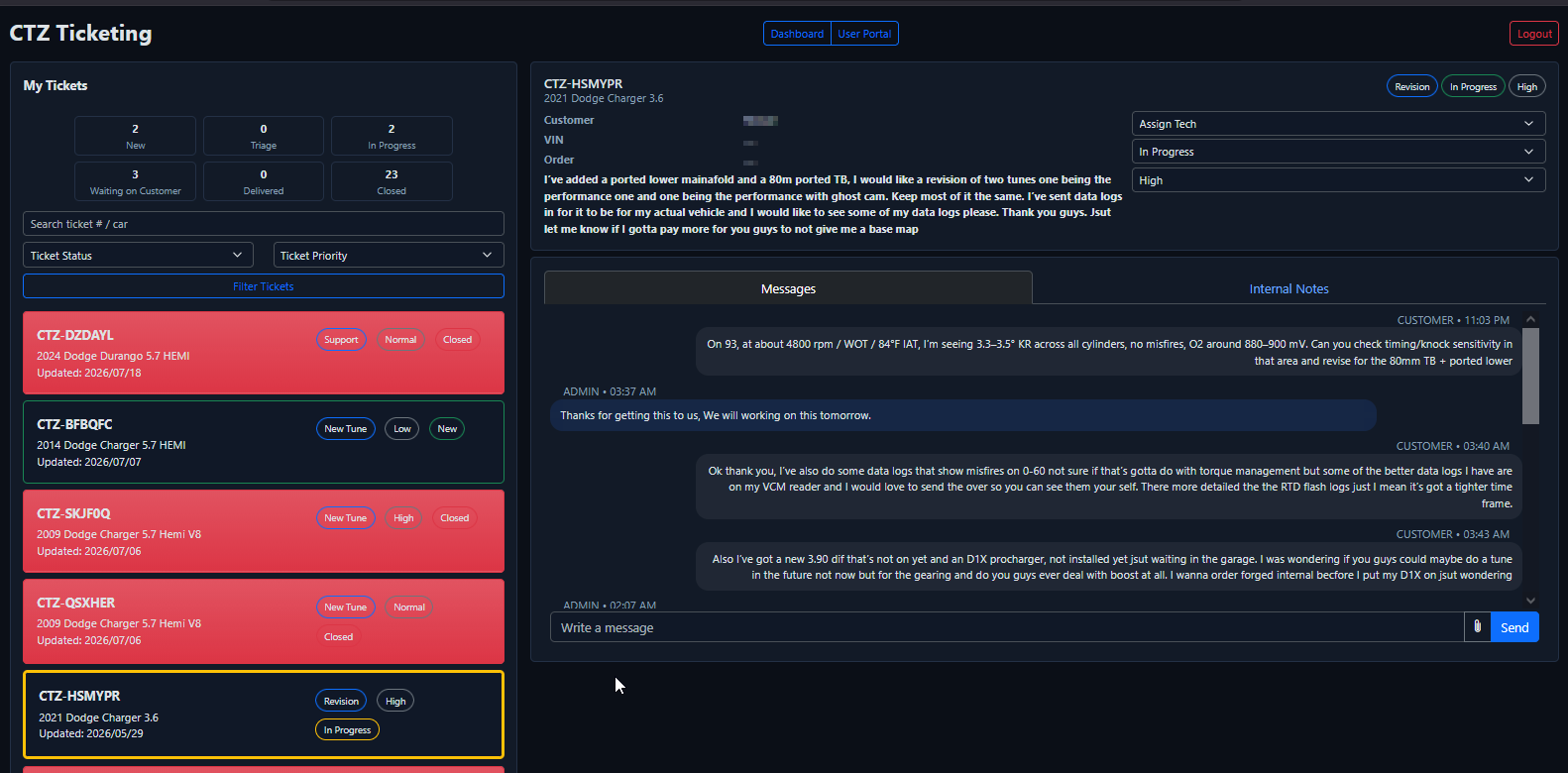Click the message list scrollbar thumb

pos(1530,376)
